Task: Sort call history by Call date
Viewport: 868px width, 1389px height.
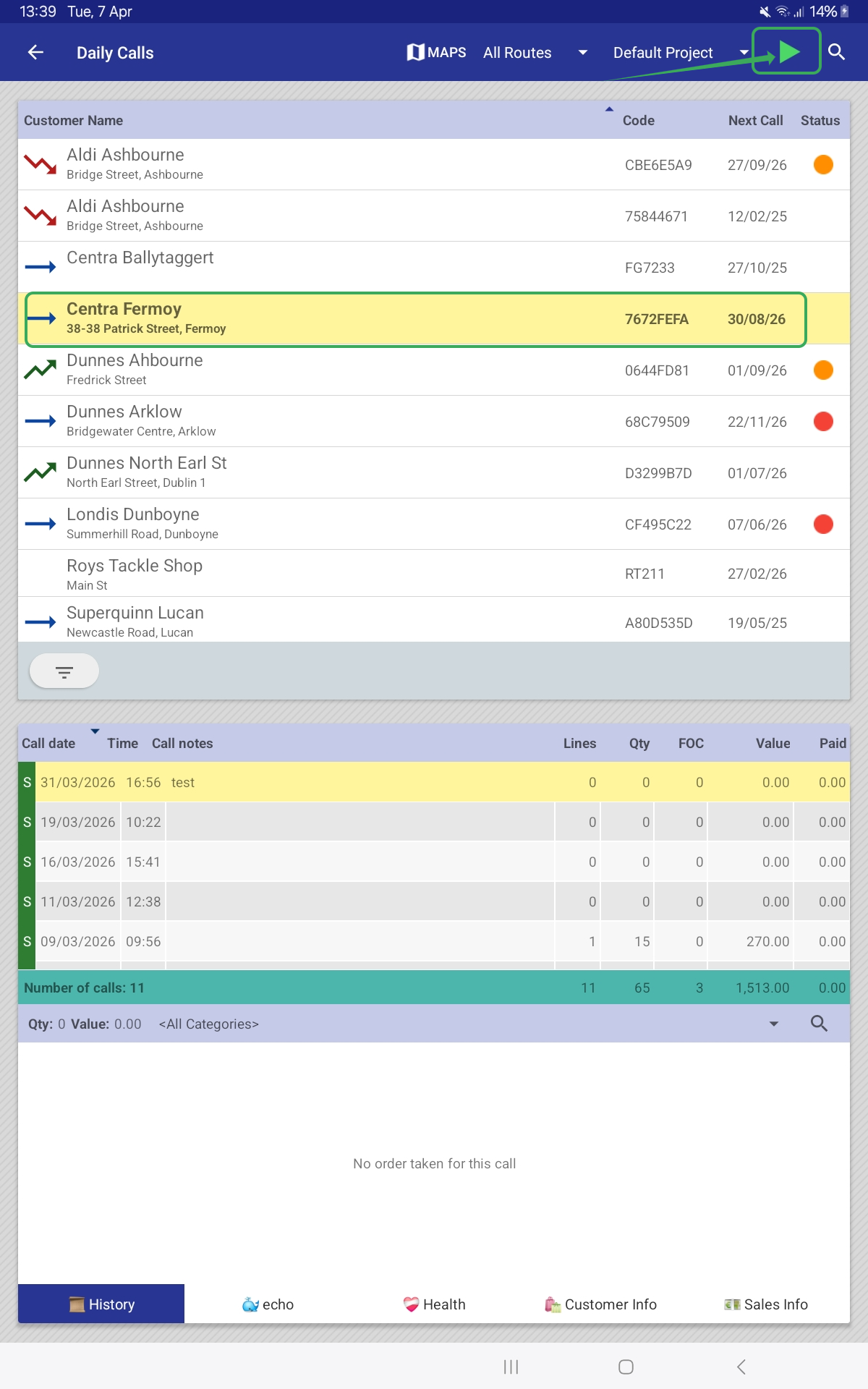Action: 48,743
